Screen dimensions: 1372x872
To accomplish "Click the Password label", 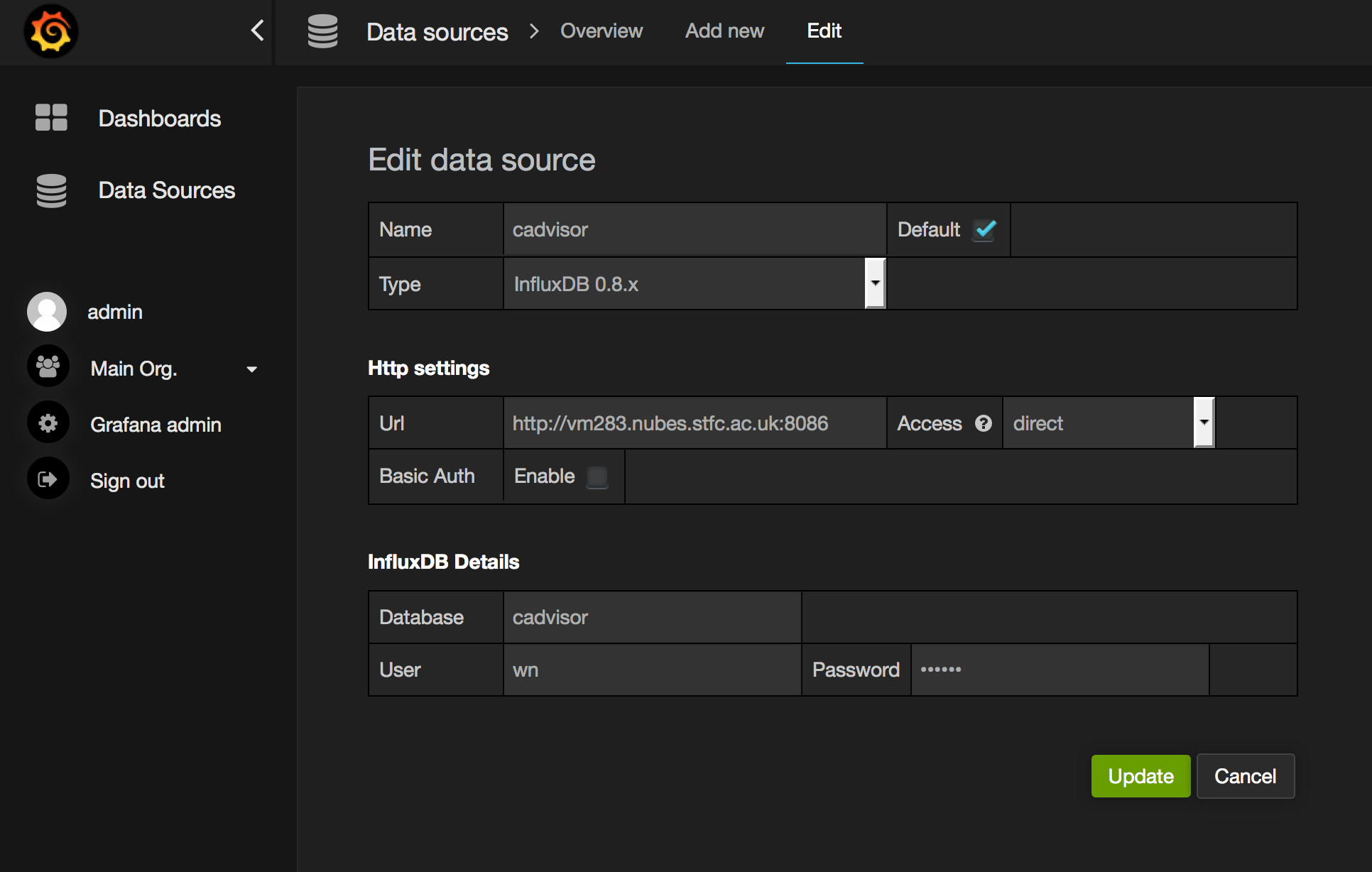I will point(856,670).
